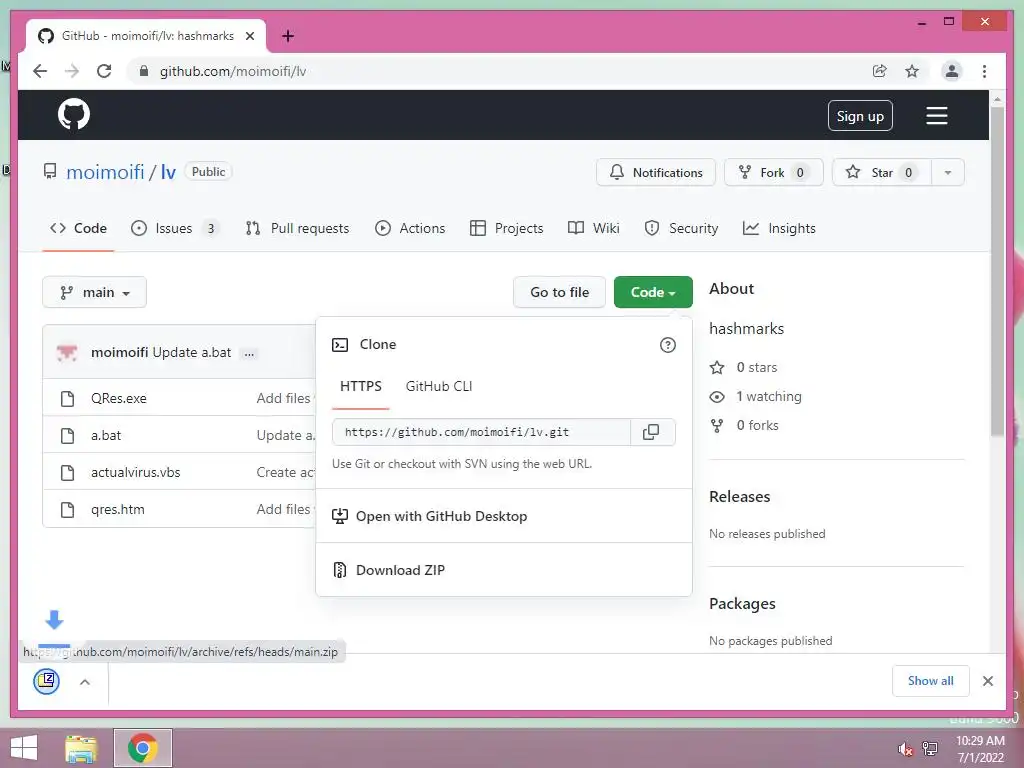1024x768 pixels.
Task: Click the moimoifi avatar in commit row
Action: 67,353
